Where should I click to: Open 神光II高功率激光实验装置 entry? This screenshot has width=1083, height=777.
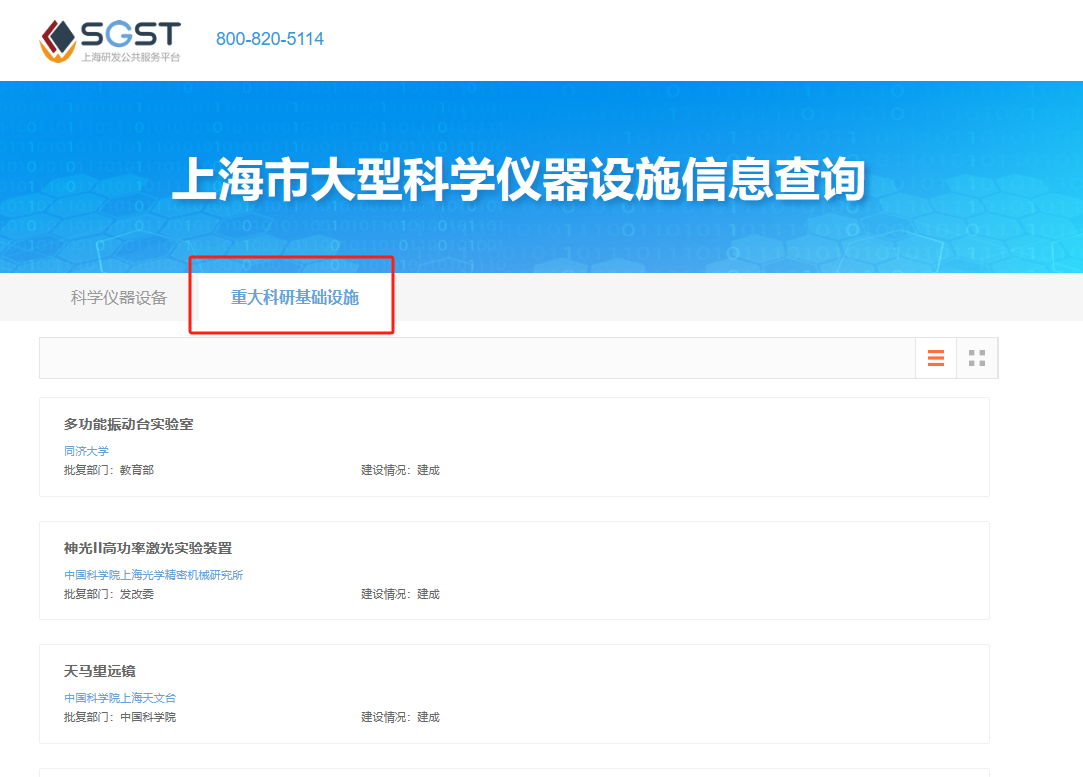click(x=148, y=548)
